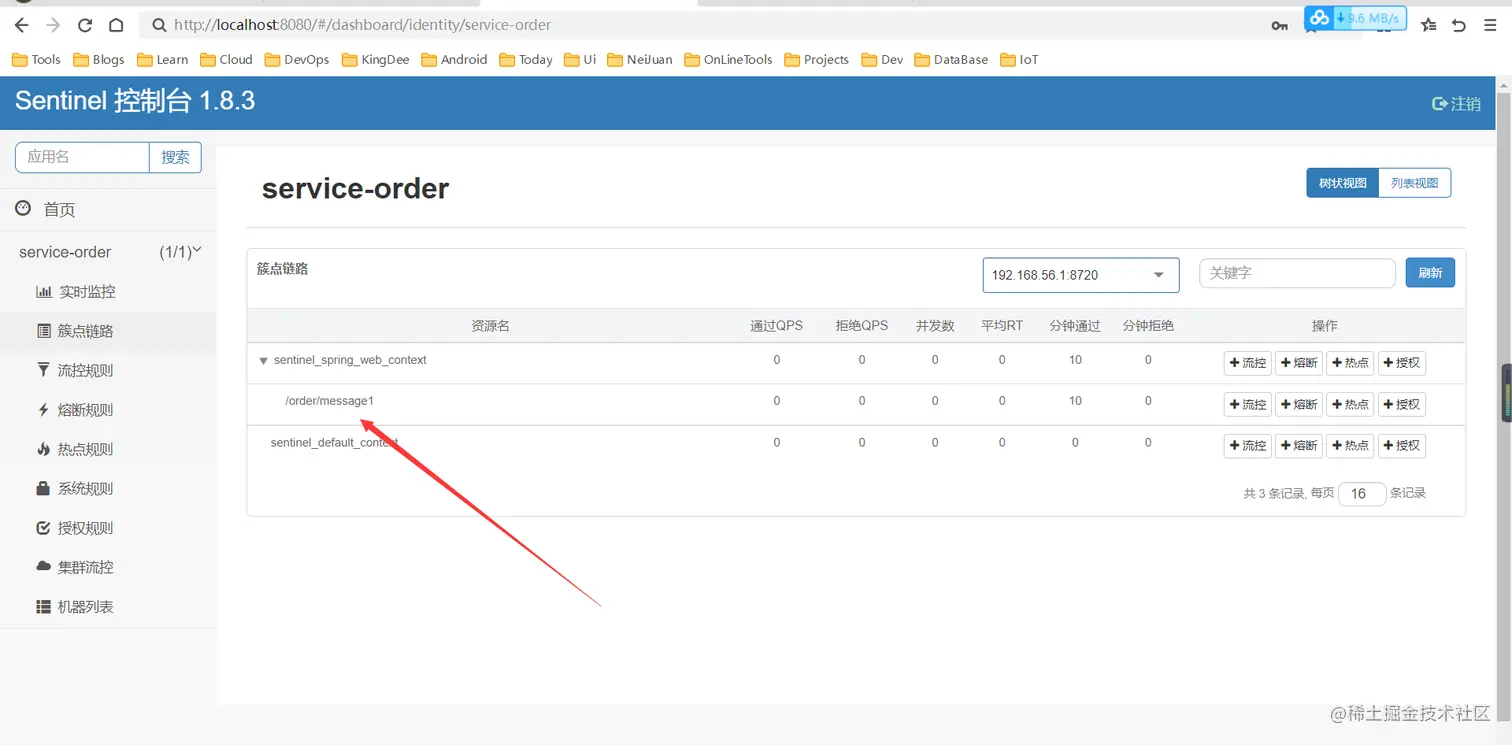Viewport: 1512px width, 745px height.
Task: Click the /order/message1 resource name
Action: point(329,401)
